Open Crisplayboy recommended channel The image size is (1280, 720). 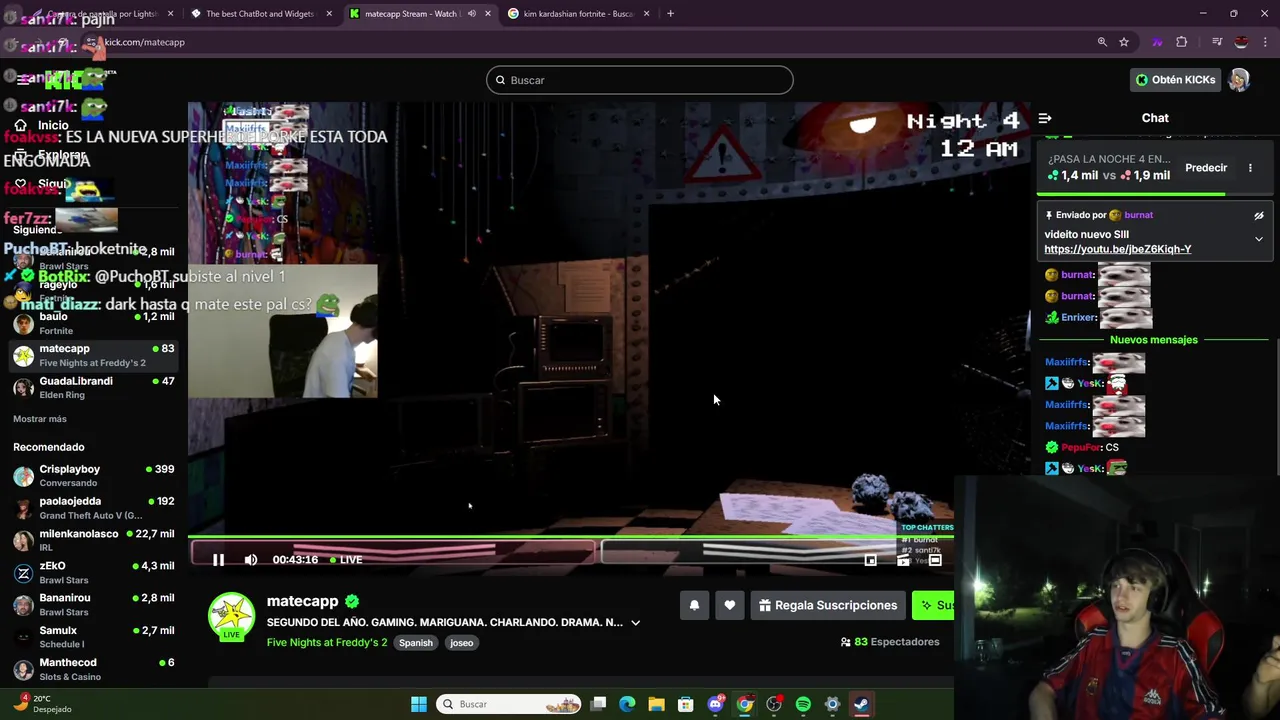coord(94,476)
